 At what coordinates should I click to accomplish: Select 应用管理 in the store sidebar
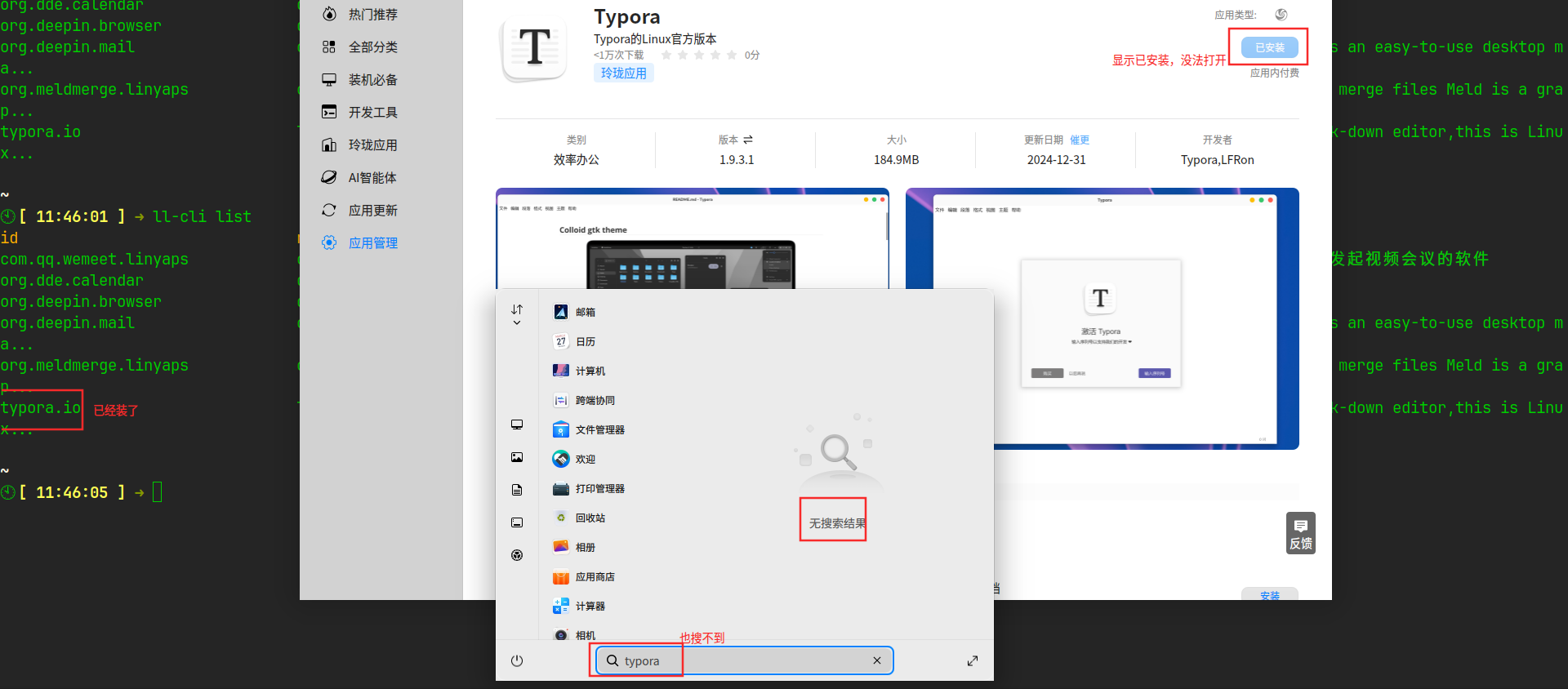coord(360,243)
